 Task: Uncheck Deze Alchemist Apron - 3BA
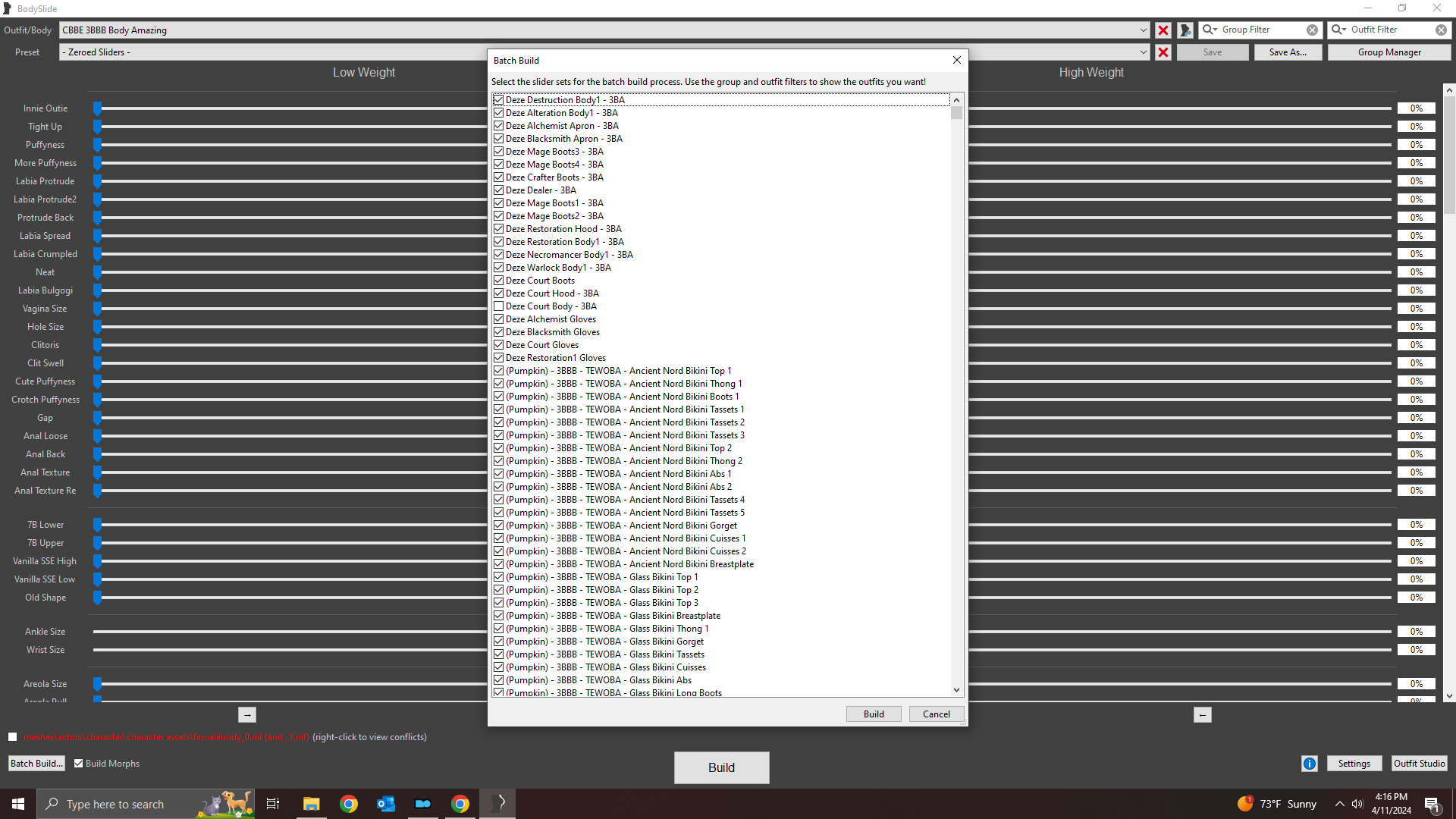(x=498, y=126)
